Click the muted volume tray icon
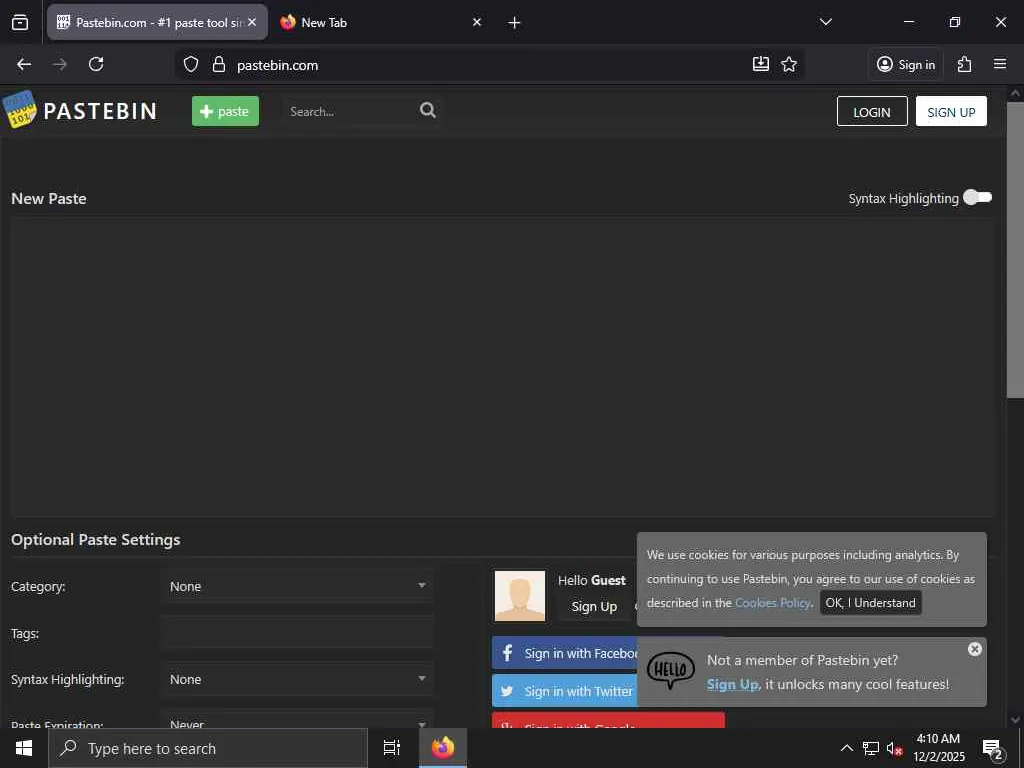 click(894, 748)
